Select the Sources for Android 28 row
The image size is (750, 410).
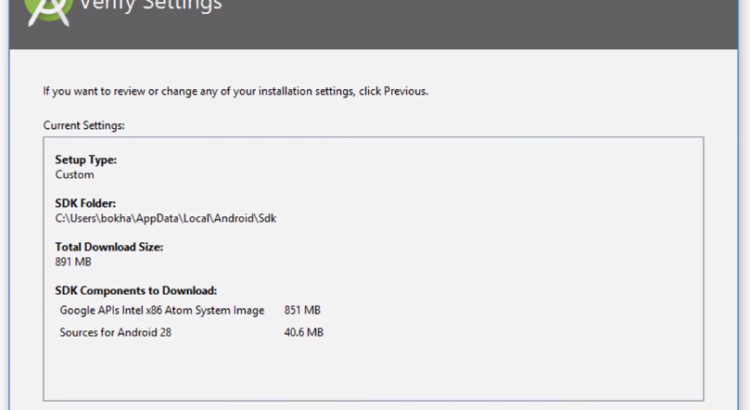point(115,332)
